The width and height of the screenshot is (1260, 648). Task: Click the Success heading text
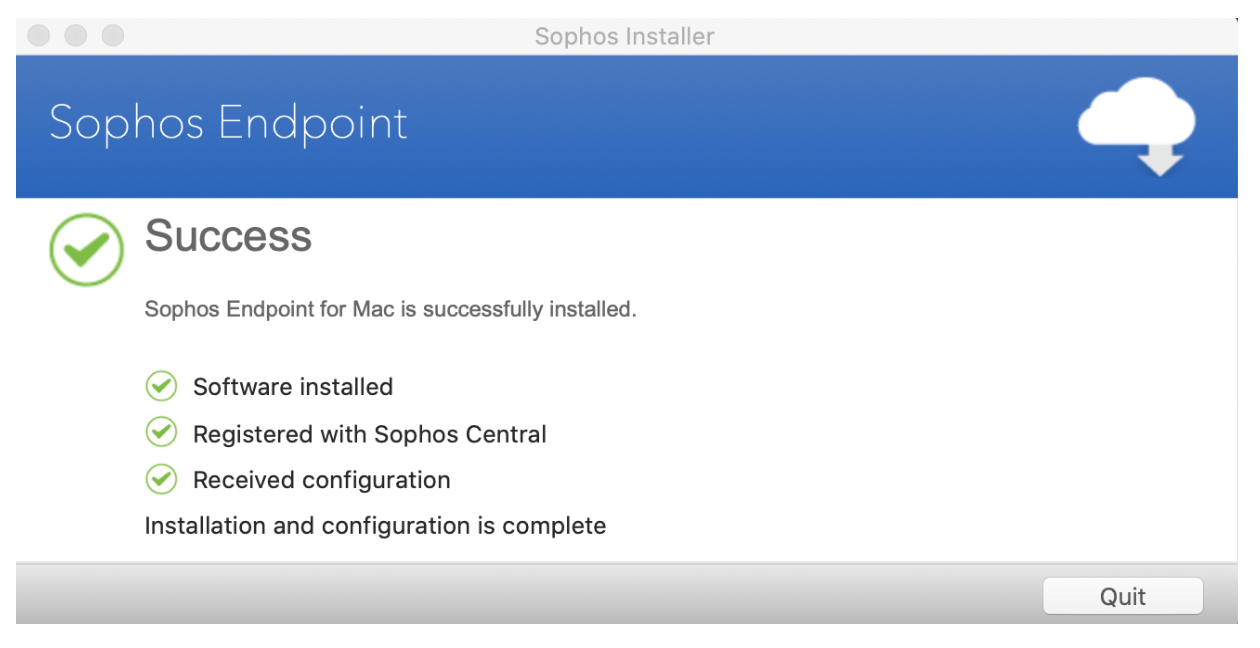(229, 237)
